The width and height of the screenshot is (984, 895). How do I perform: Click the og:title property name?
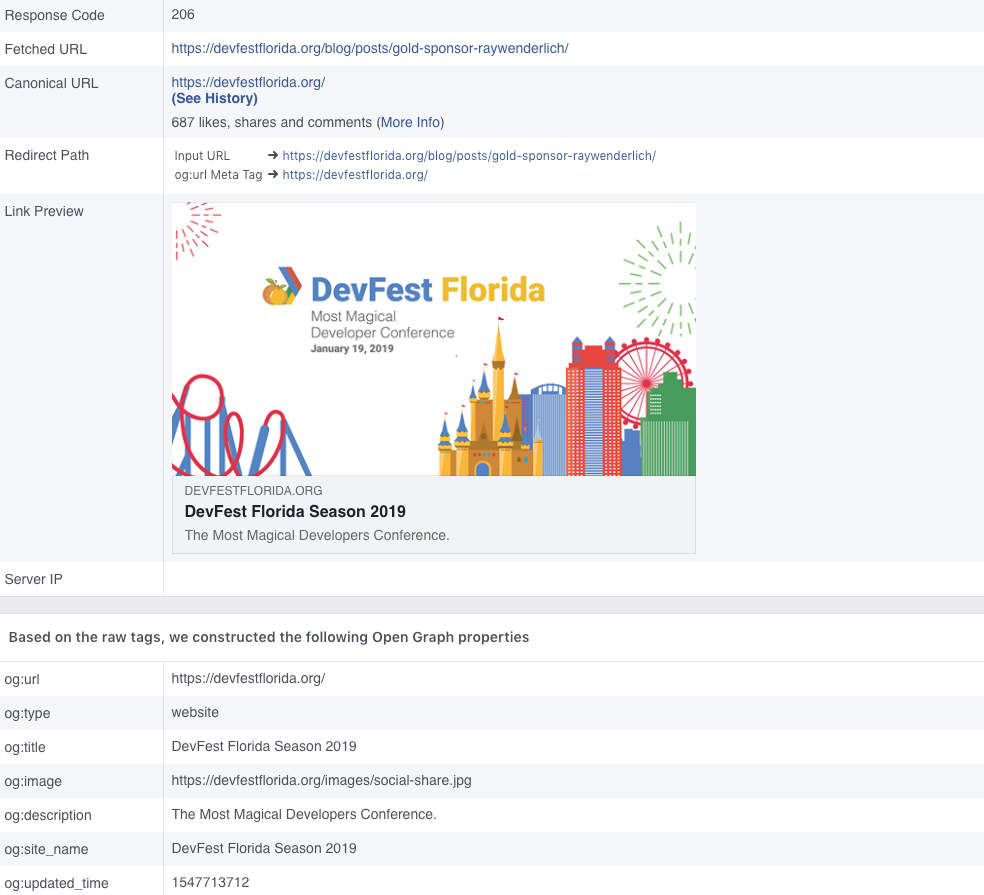(x=25, y=747)
